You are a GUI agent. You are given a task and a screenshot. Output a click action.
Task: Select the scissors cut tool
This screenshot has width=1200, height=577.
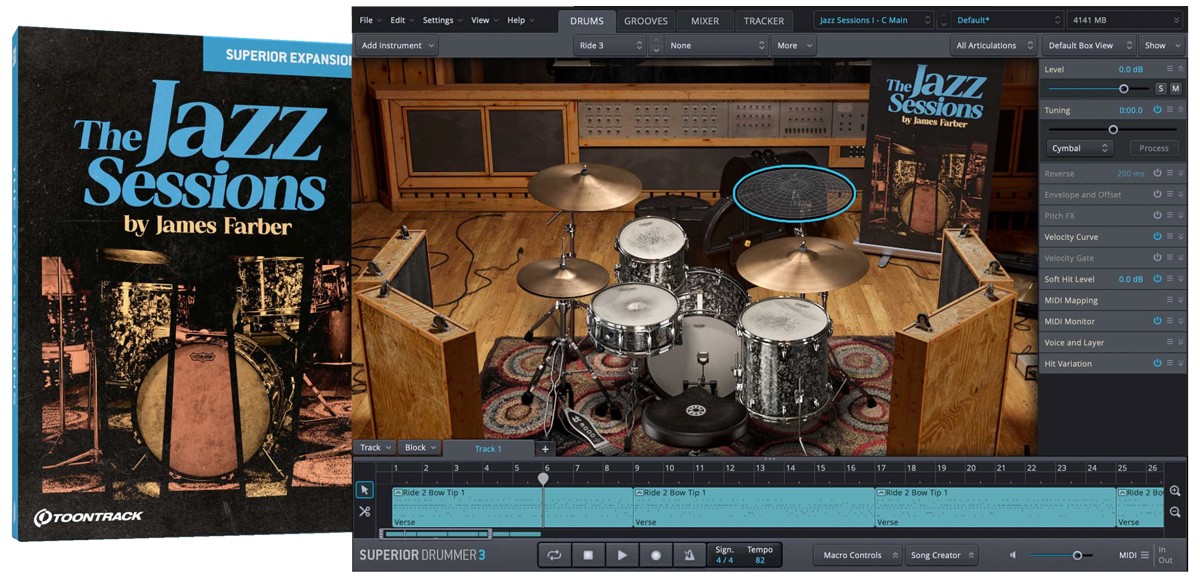click(364, 512)
